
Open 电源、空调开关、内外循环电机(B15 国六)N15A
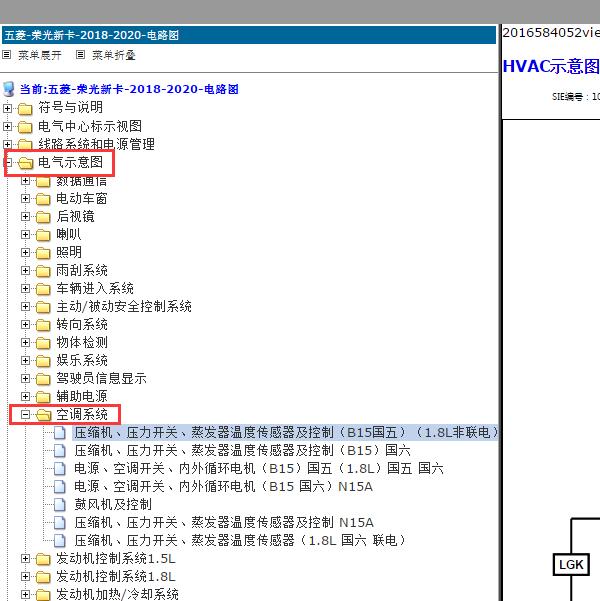(223, 486)
